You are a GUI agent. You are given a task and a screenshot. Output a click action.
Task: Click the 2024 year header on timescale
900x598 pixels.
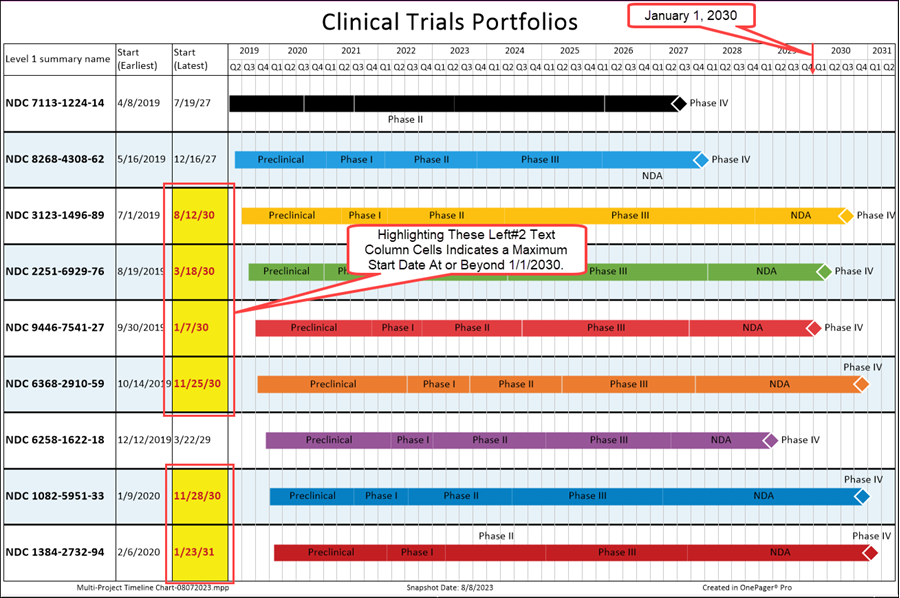click(x=514, y=50)
